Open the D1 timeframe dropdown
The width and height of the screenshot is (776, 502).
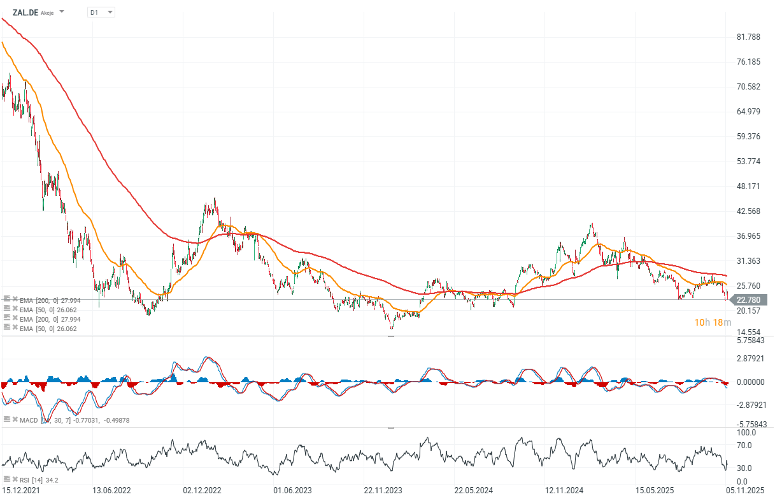pos(100,13)
